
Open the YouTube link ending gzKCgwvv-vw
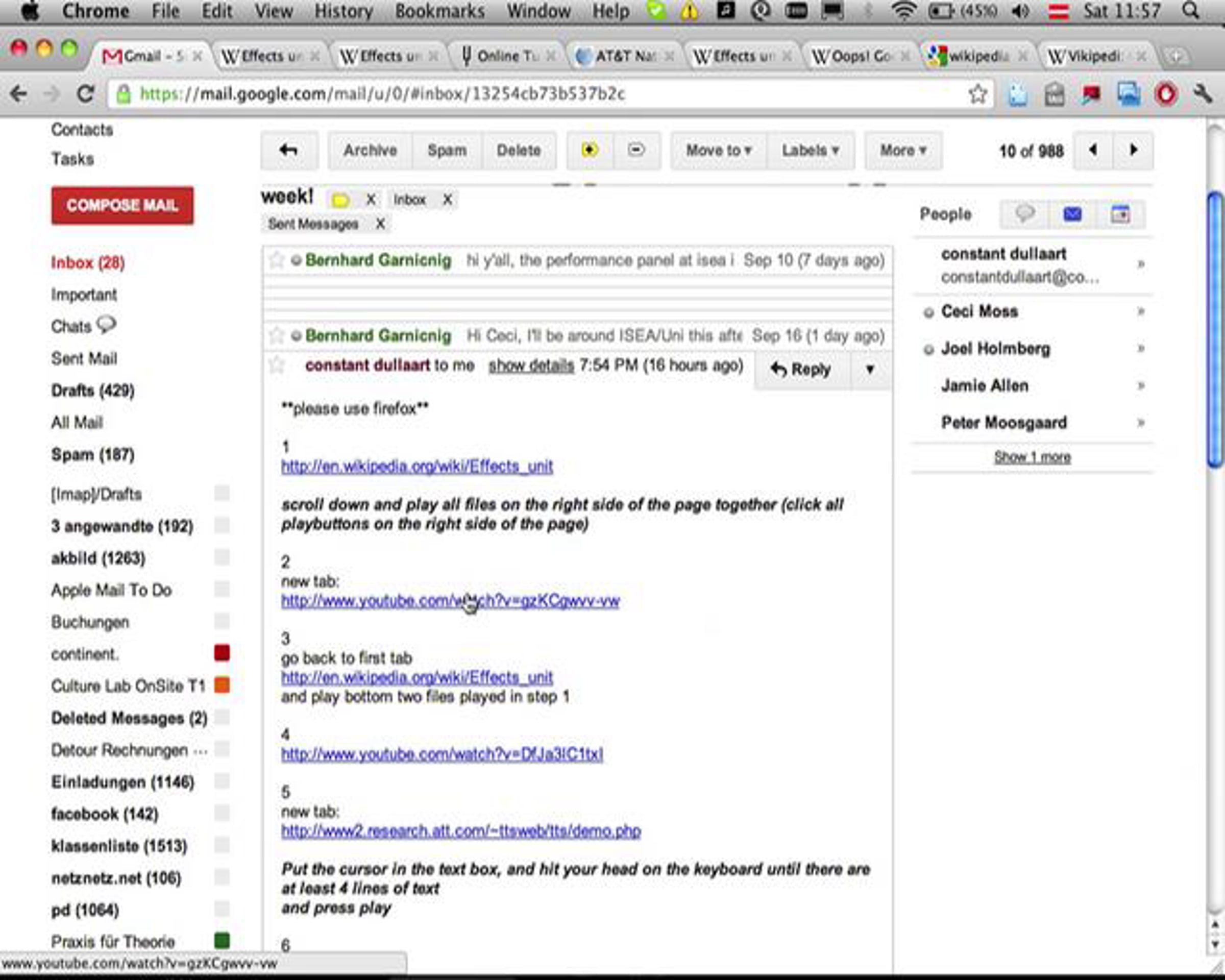pyautogui.click(x=450, y=600)
